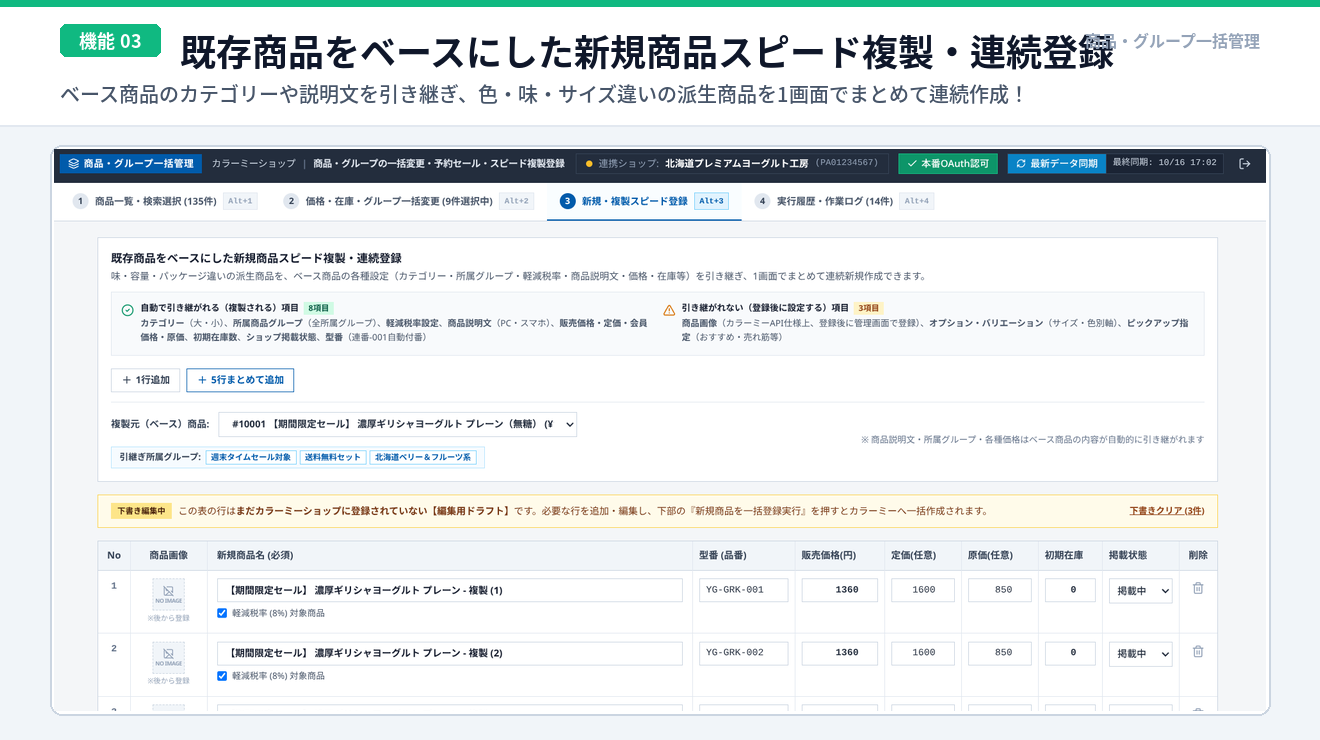Click model number field YG-GRK-001
This screenshot has width=1320, height=740.
[x=744, y=590]
